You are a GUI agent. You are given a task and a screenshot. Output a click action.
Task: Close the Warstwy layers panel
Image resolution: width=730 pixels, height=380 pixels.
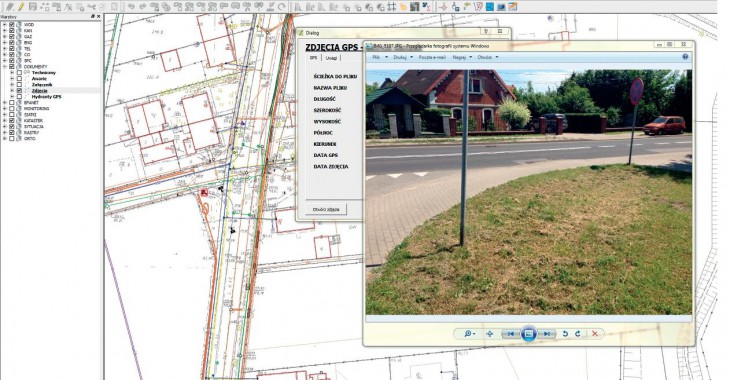click(x=98, y=16)
